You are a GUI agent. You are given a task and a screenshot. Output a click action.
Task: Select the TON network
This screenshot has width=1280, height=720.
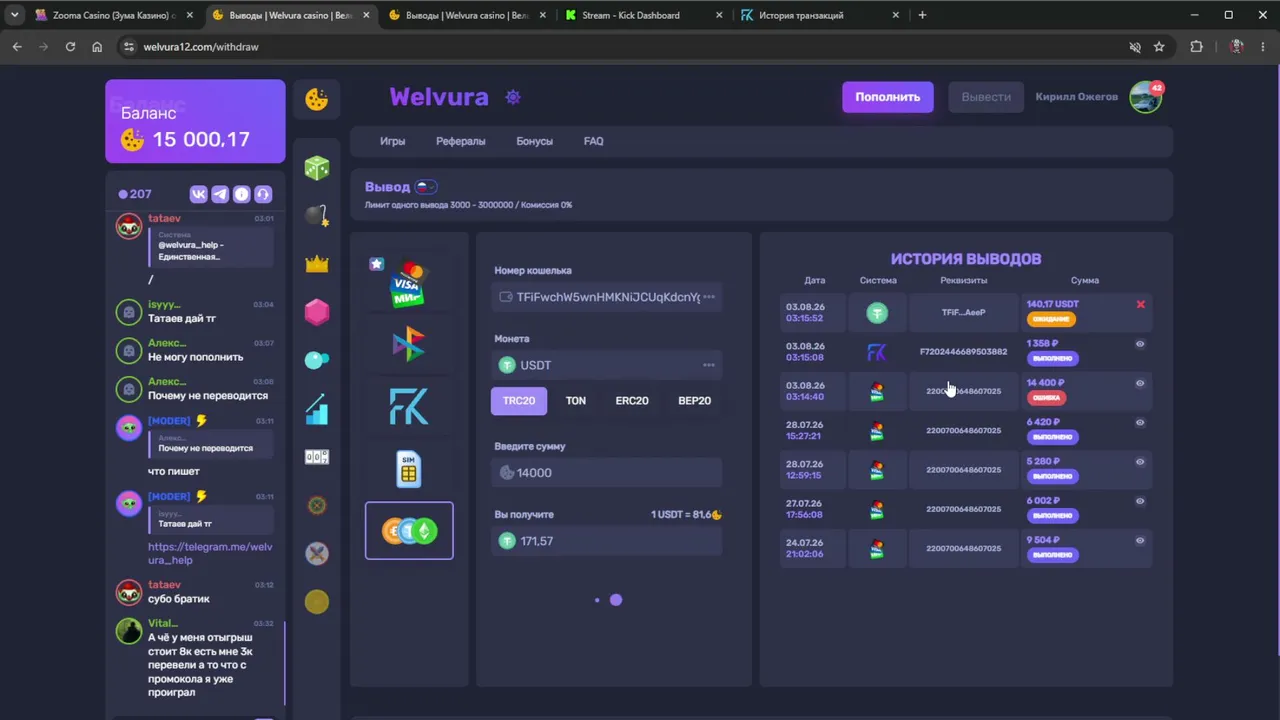pyautogui.click(x=576, y=401)
